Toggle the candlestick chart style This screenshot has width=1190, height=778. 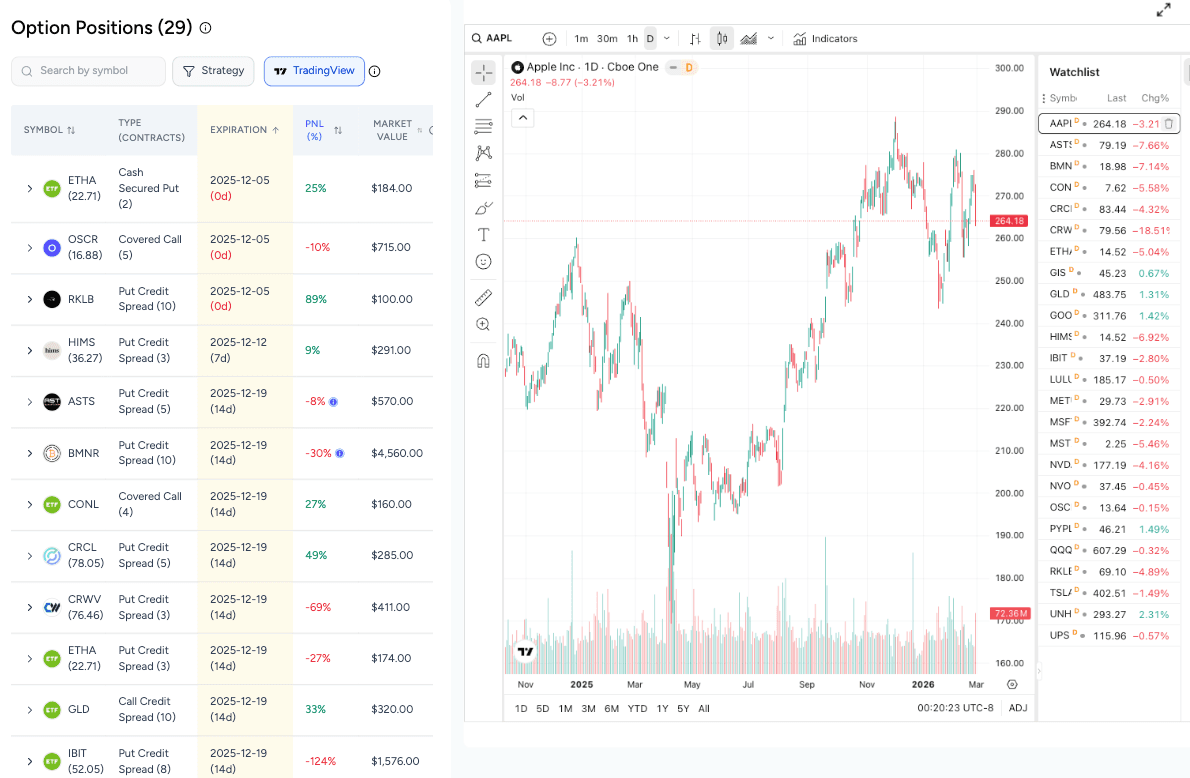(x=721, y=38)
